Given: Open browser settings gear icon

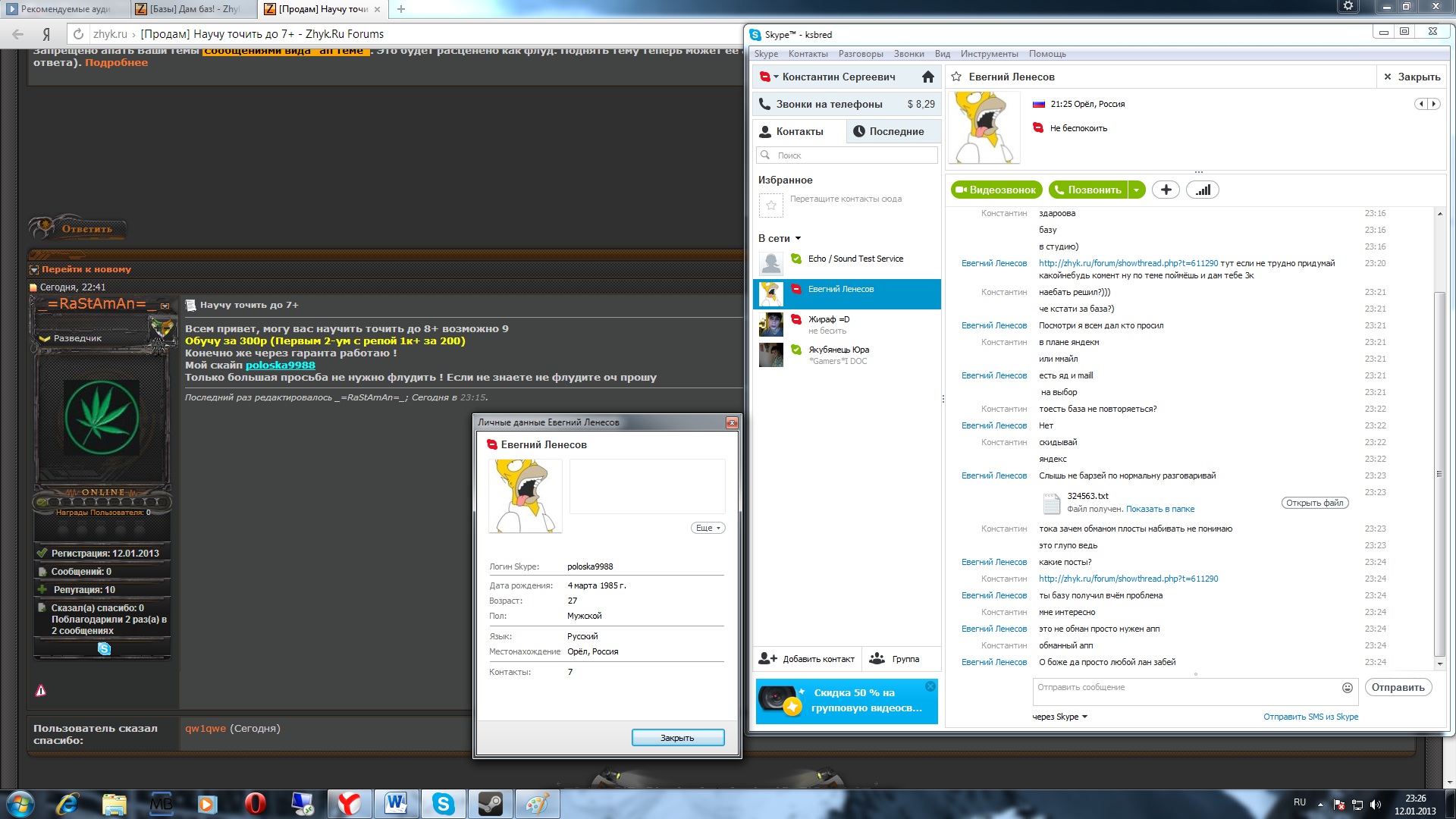Looking at the screenshot, I should (1348, 6).
